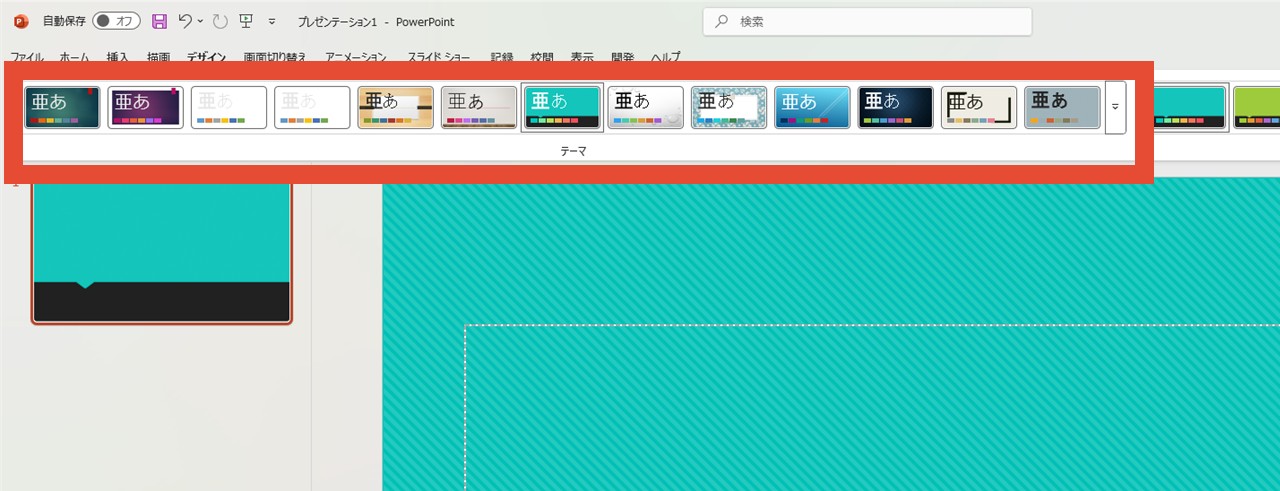This screenshot has height=491, width=1280.
Task: Toggle the 自動保存 AutoSave switch
Action: coord(117,21)
